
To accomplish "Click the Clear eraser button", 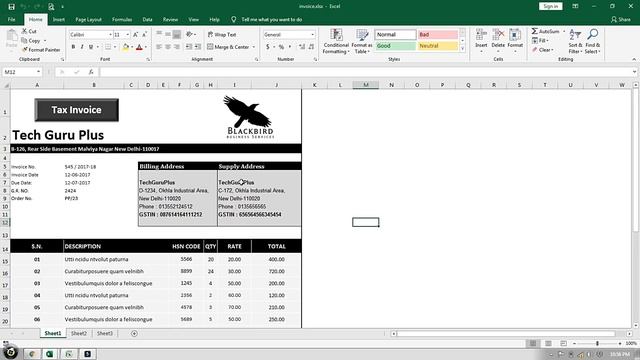I will click(x=542, y=50).
